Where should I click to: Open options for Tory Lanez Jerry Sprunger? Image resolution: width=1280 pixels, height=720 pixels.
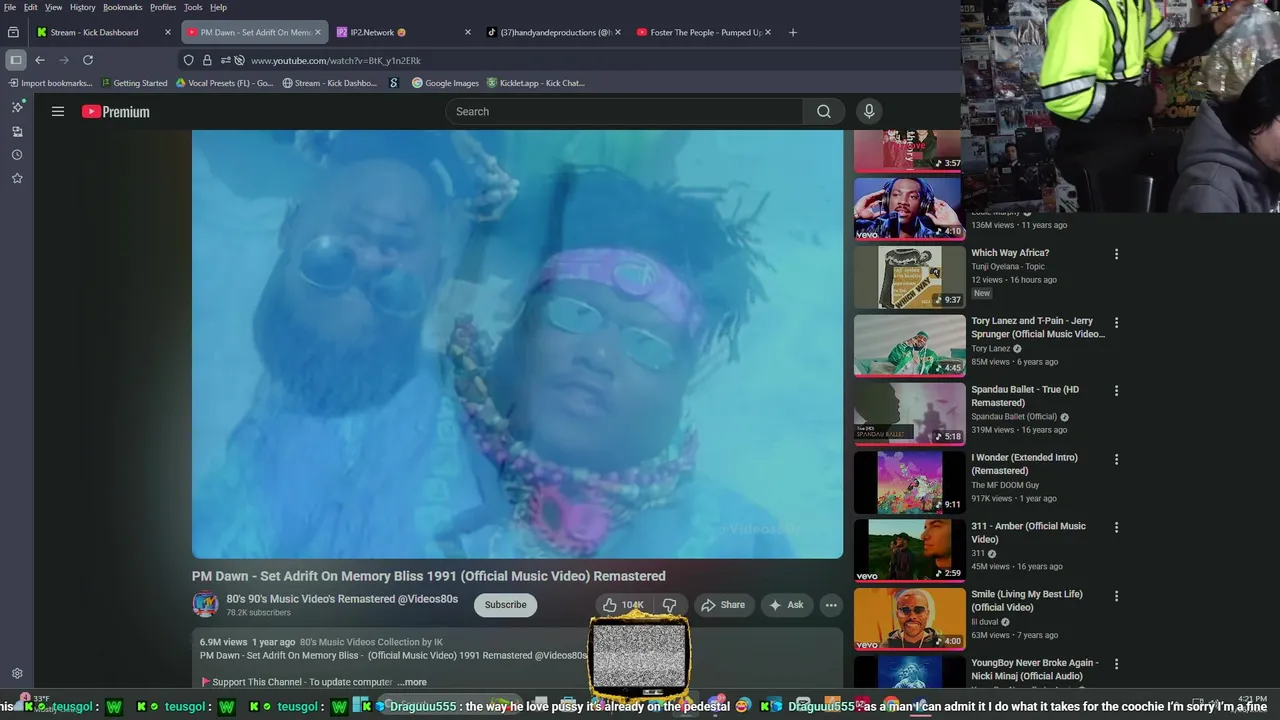tap(1117, 323)
